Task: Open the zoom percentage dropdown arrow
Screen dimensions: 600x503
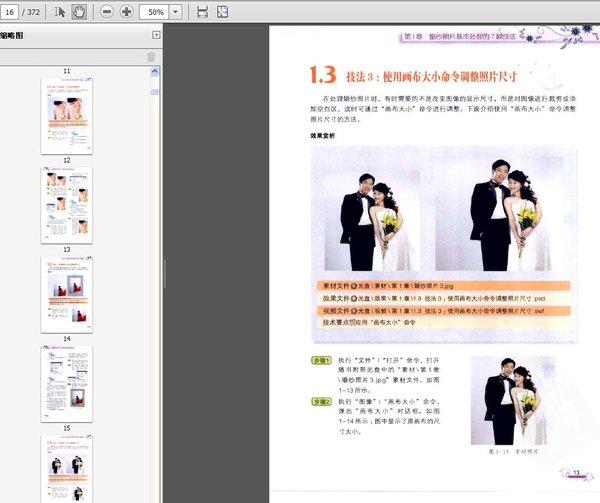Action: (x=175, y=12)
